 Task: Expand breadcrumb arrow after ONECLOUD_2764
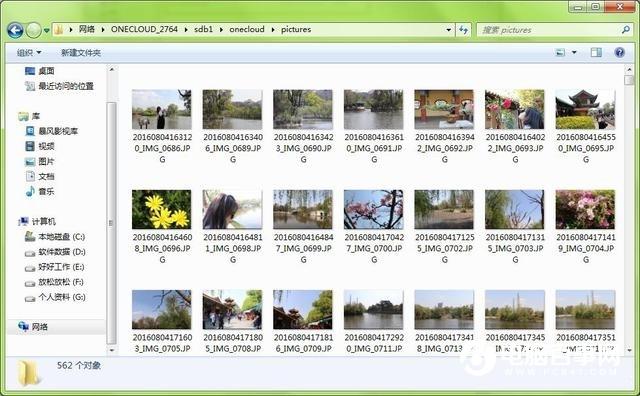click(186, 29)
